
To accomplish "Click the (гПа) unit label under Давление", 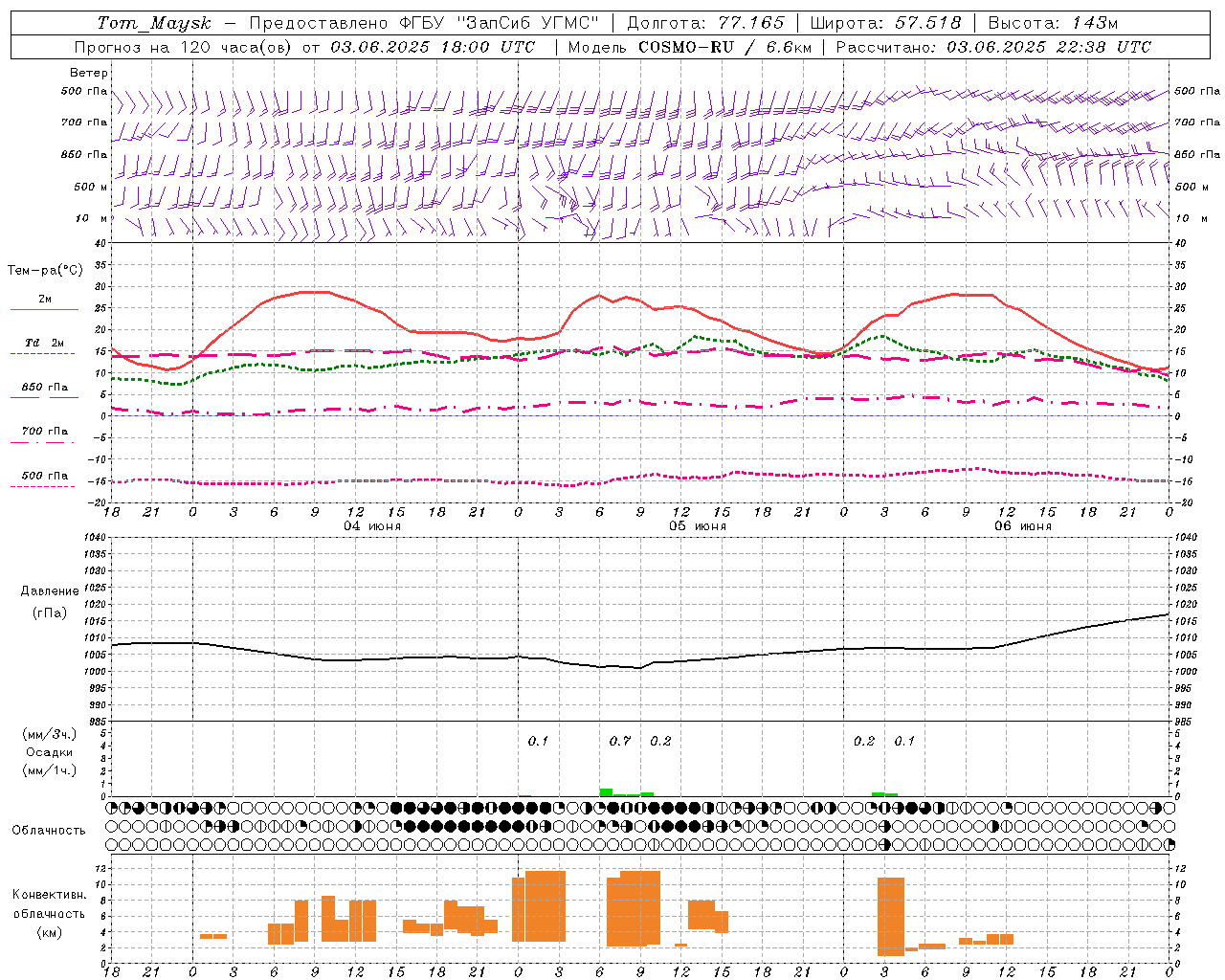I will (50, 613).
